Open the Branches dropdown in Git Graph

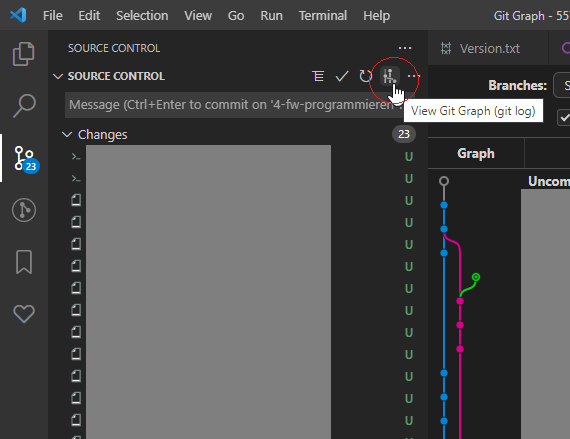(562, 85)
